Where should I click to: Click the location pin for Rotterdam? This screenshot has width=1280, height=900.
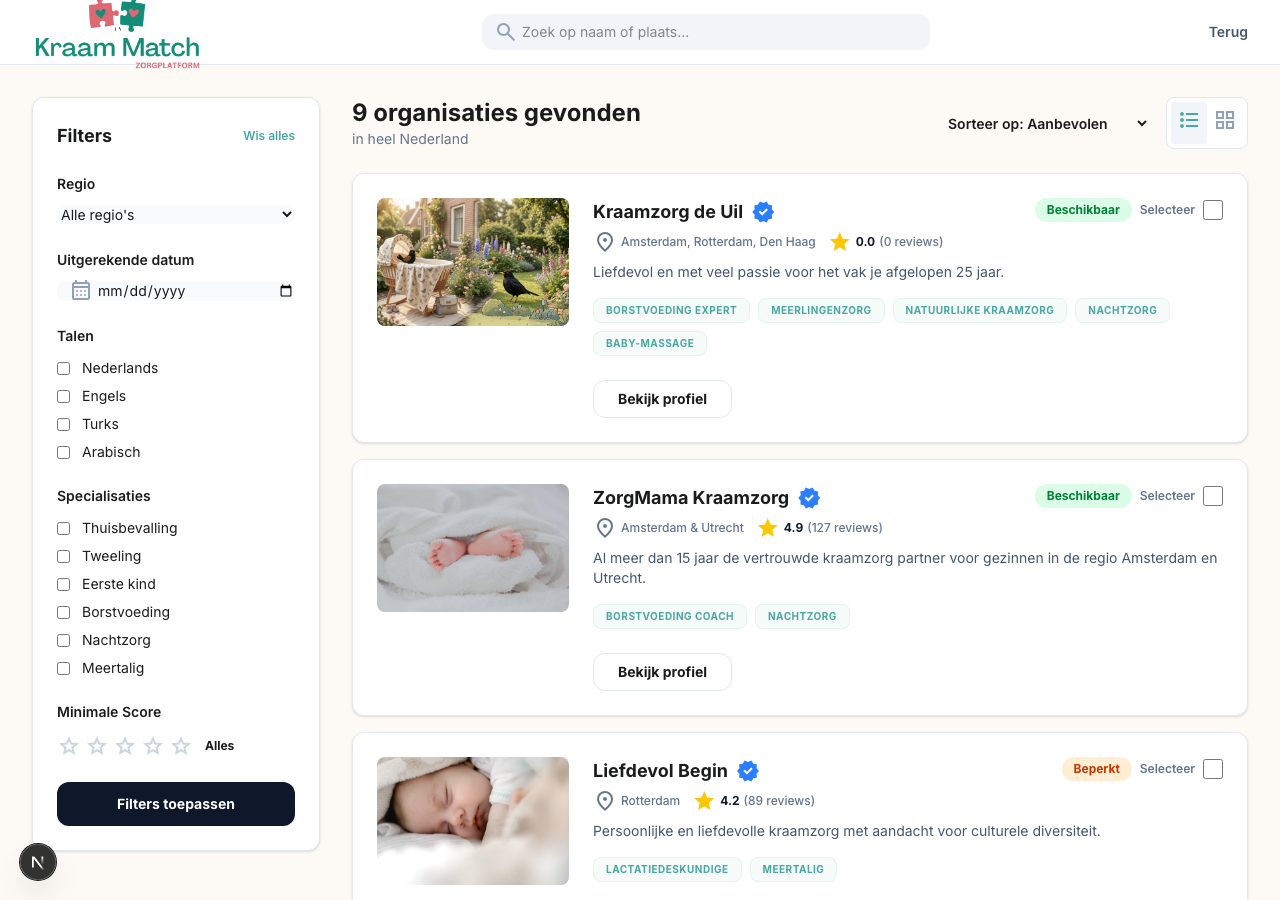click(x=604, y=801)
